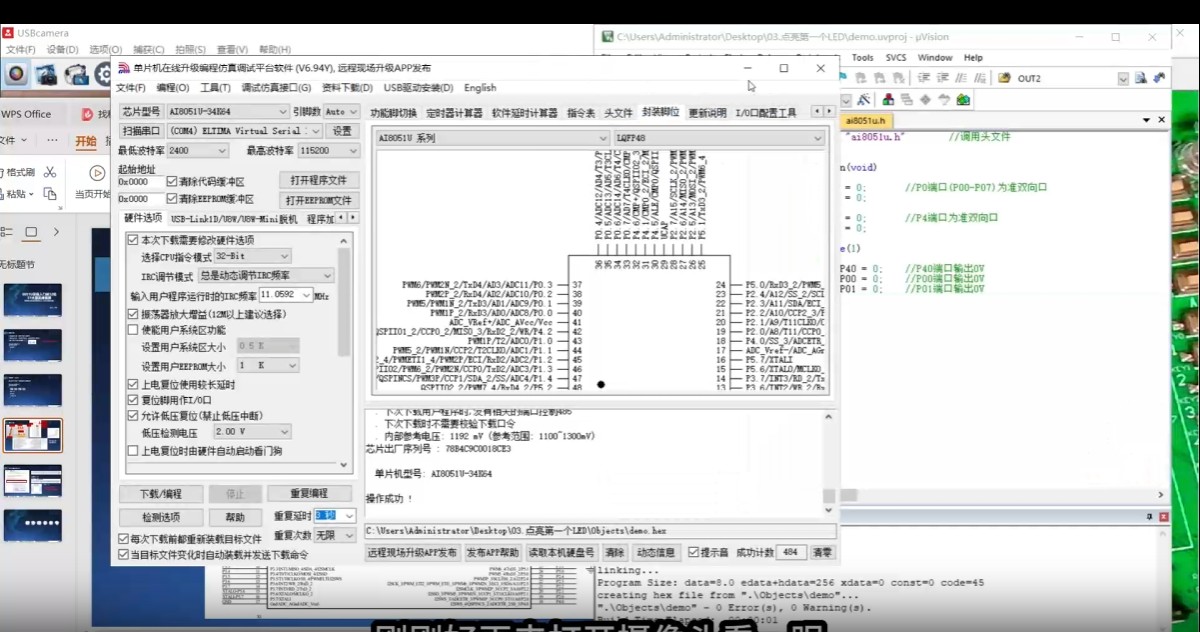Click the 重复编程 button
This screenshot has width=1200, height=632.
pos(309,494)
